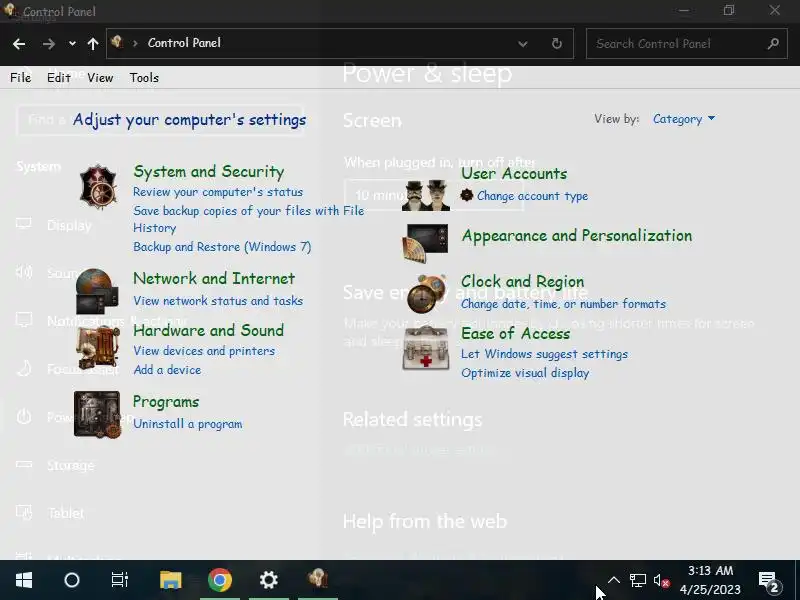
Task: Open Hardware and Sound link
Action: pos(208,331)
